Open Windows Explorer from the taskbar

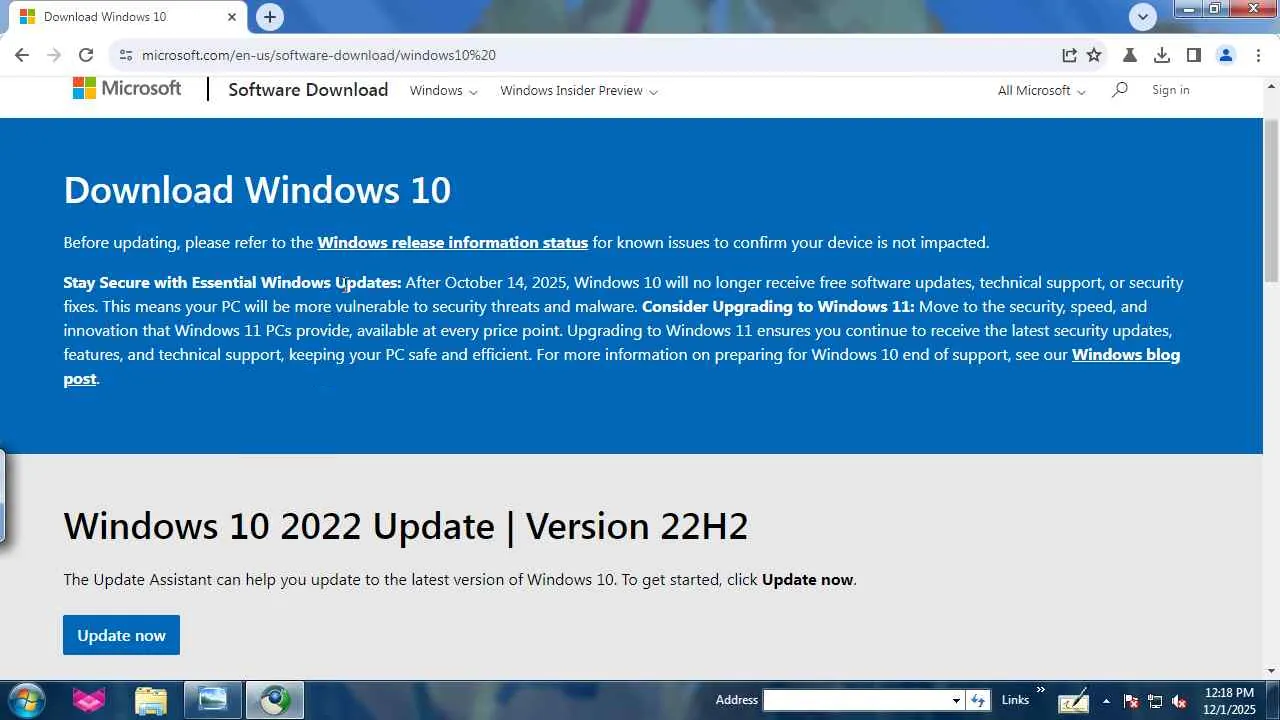pos(150,700)
